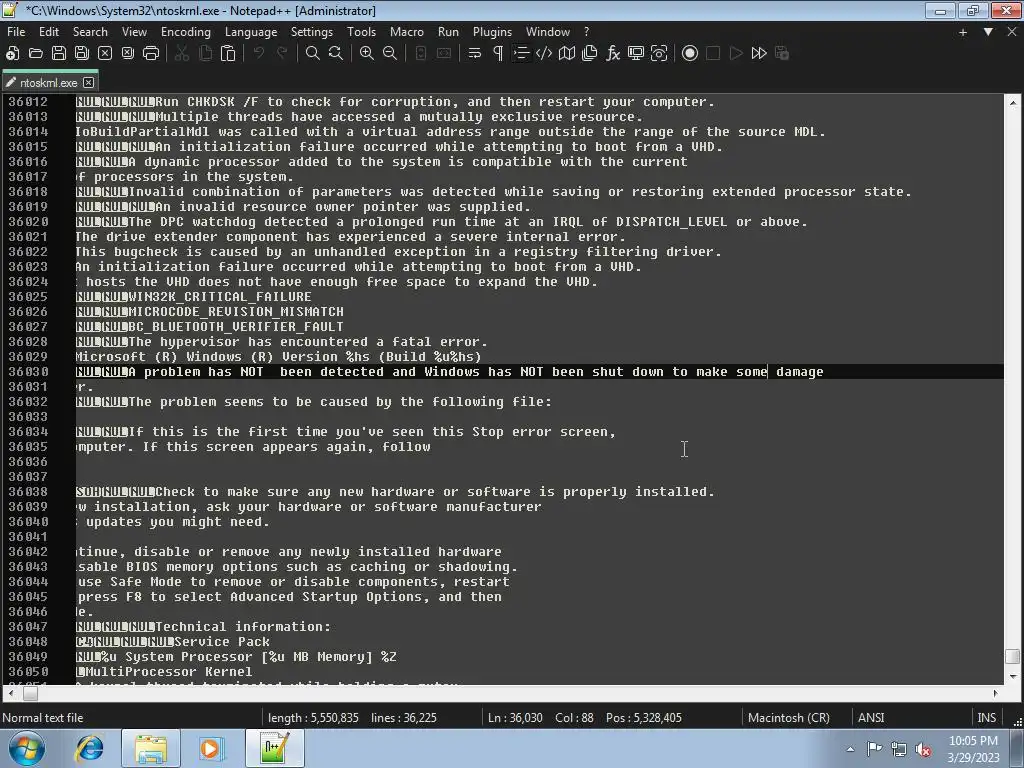Image resolution: width=1024 pixels, height=768 pixels.
Task: Open Document Map toolbar icon
Action: click(x=567, y=54)
